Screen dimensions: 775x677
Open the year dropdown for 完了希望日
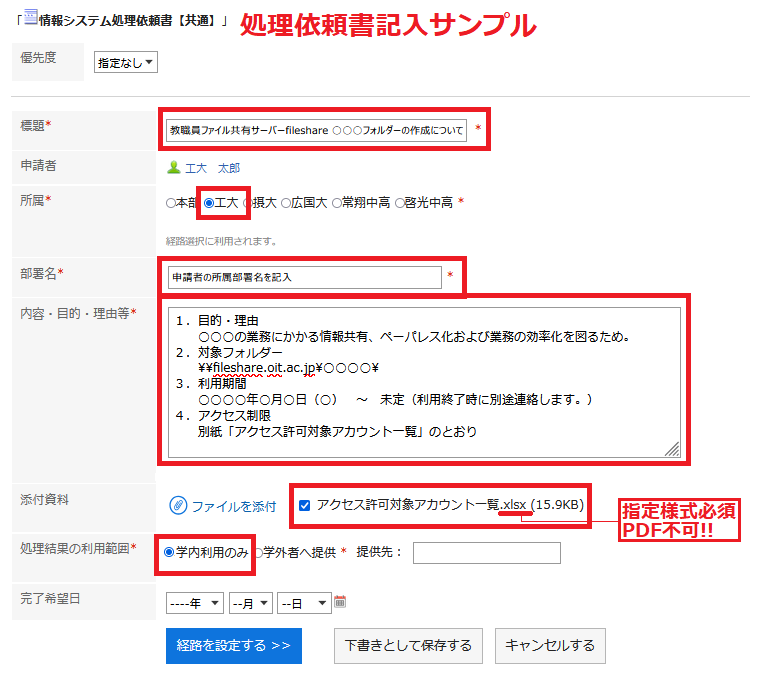pyautogui.click(x=195, y=603)
